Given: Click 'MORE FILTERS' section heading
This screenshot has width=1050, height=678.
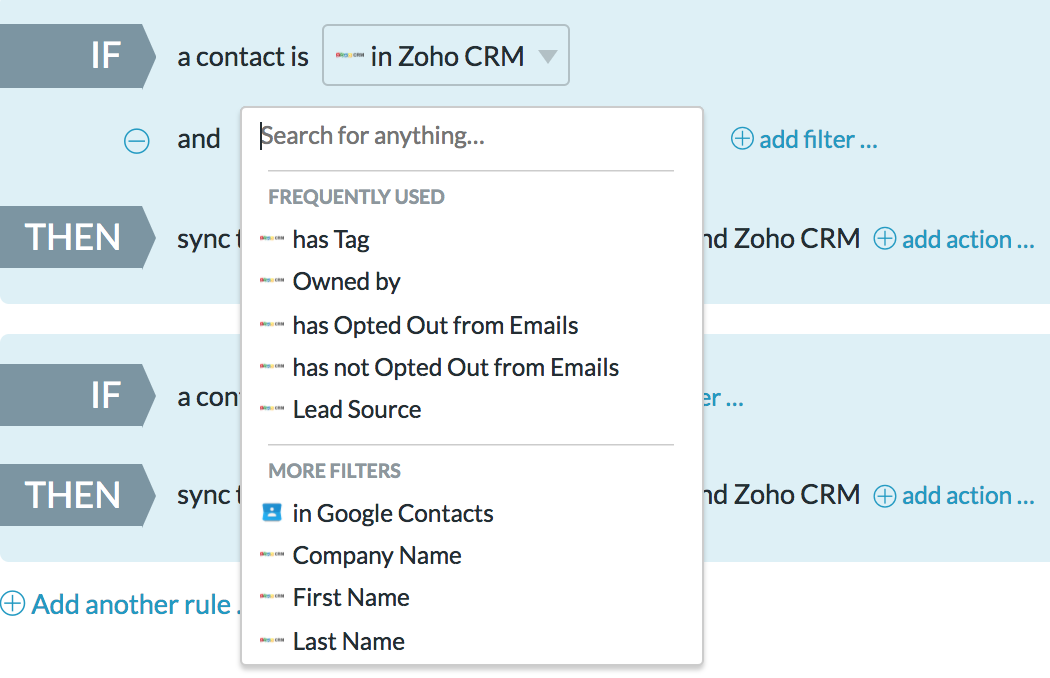Looking at the screenshot, I should [334, 471].
